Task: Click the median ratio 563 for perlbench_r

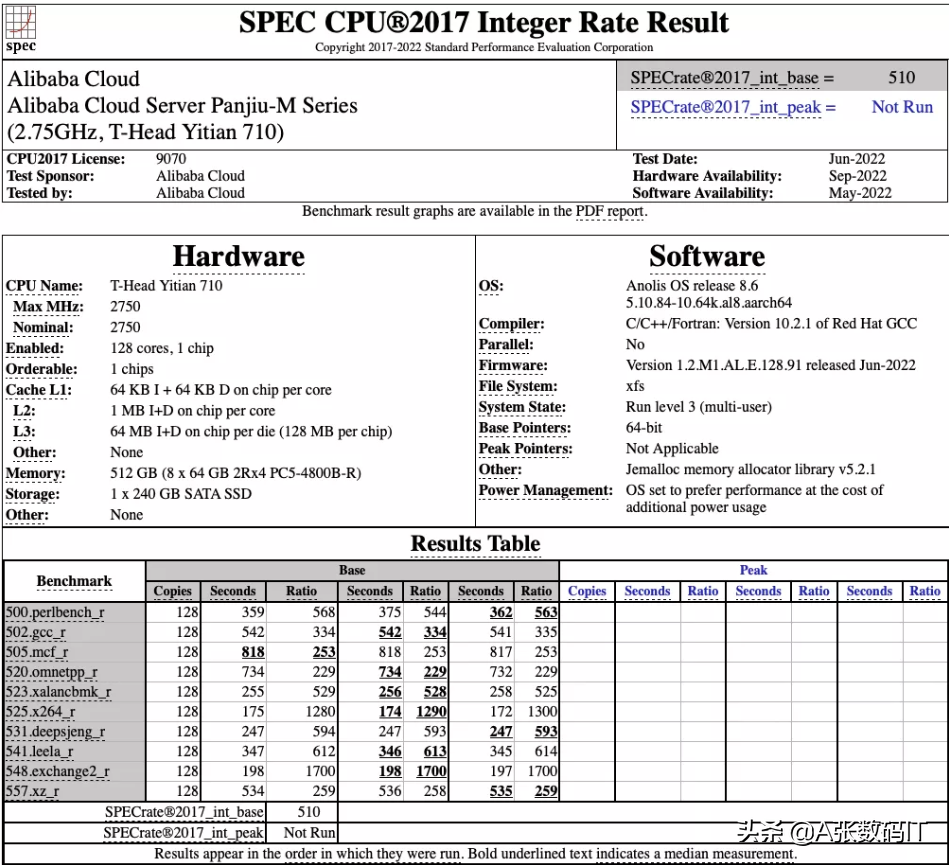Action: point(546,613)
